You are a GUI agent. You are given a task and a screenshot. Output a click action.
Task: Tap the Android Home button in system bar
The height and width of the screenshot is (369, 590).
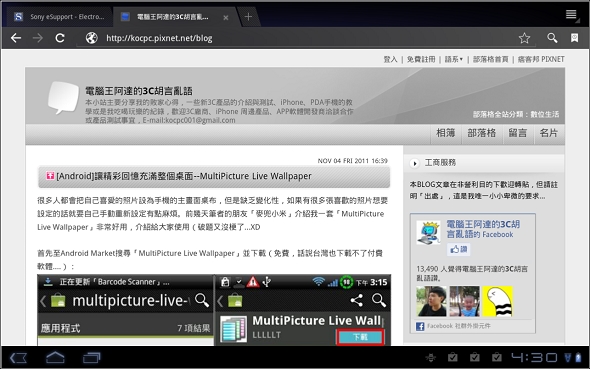[x=55, y=357]
